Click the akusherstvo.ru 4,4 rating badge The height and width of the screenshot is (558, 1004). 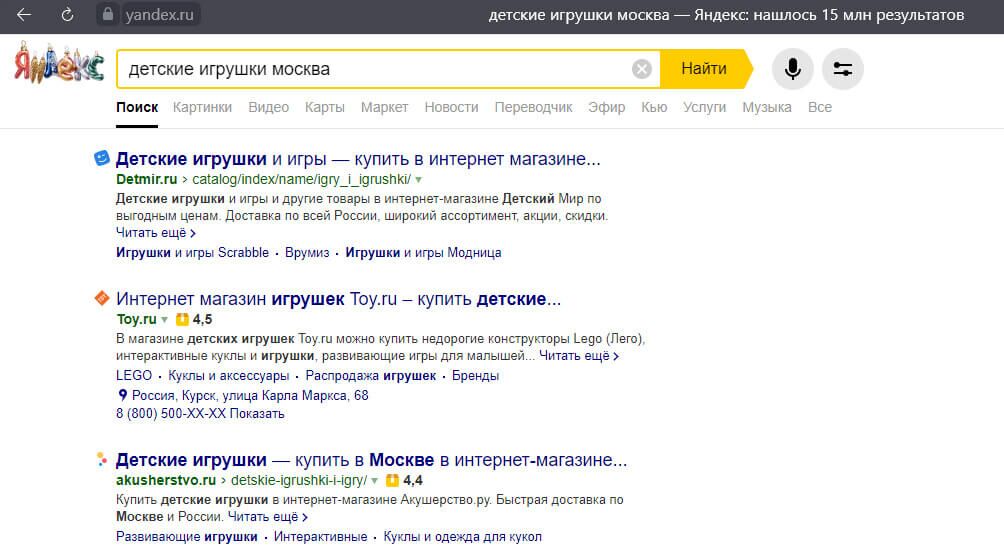405,480
